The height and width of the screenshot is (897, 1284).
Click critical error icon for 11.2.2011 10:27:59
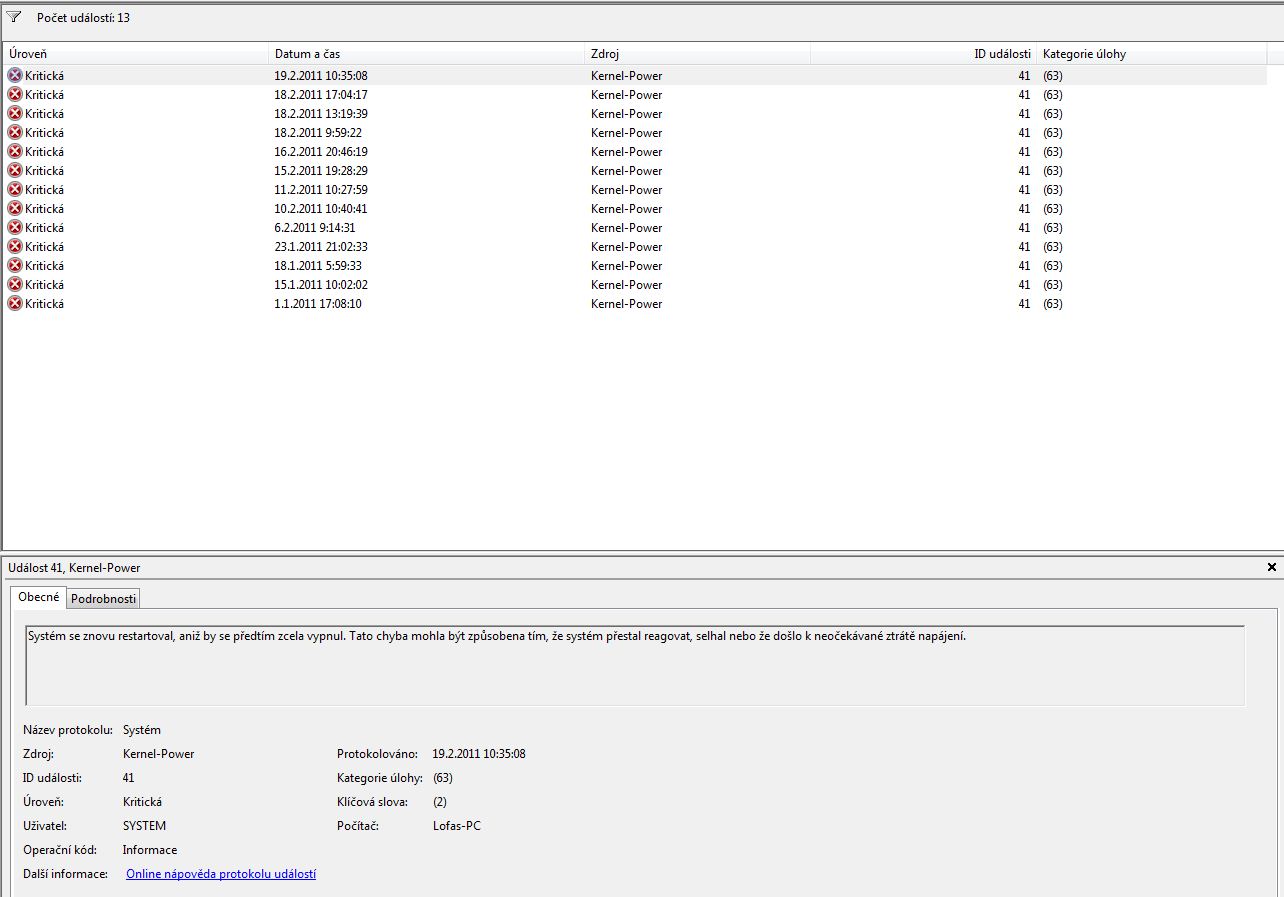(15, 189)
